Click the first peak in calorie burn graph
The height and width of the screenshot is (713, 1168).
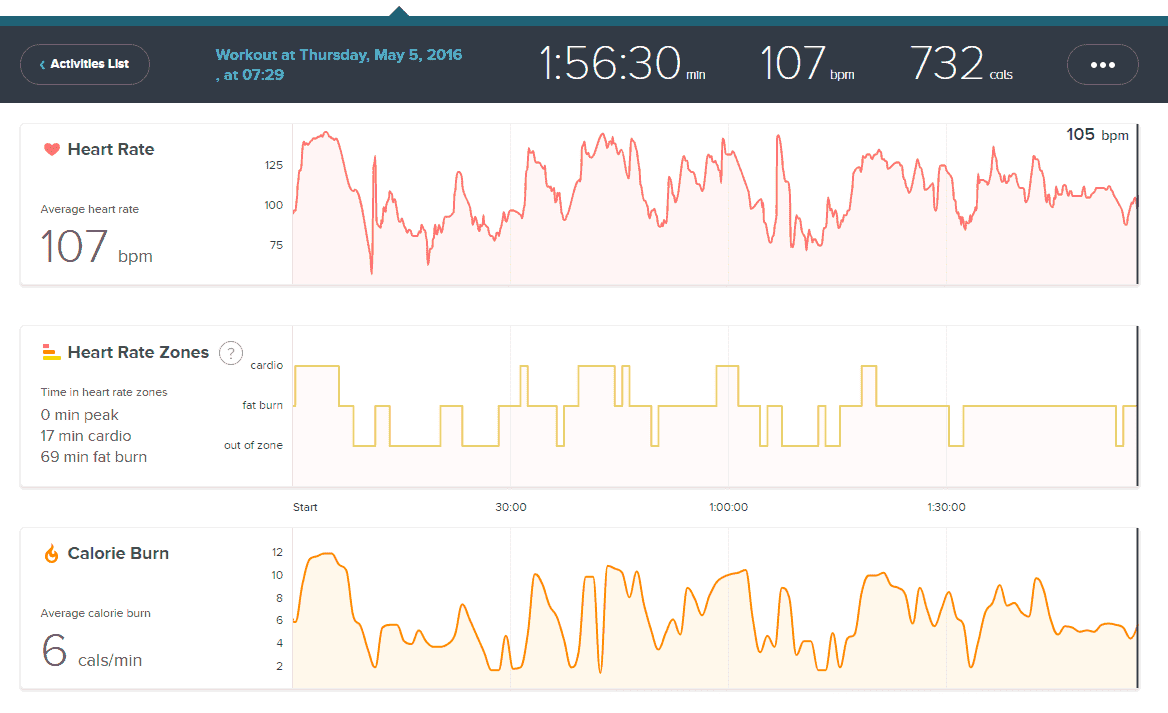pyautogui.click(x=325, y=554)
